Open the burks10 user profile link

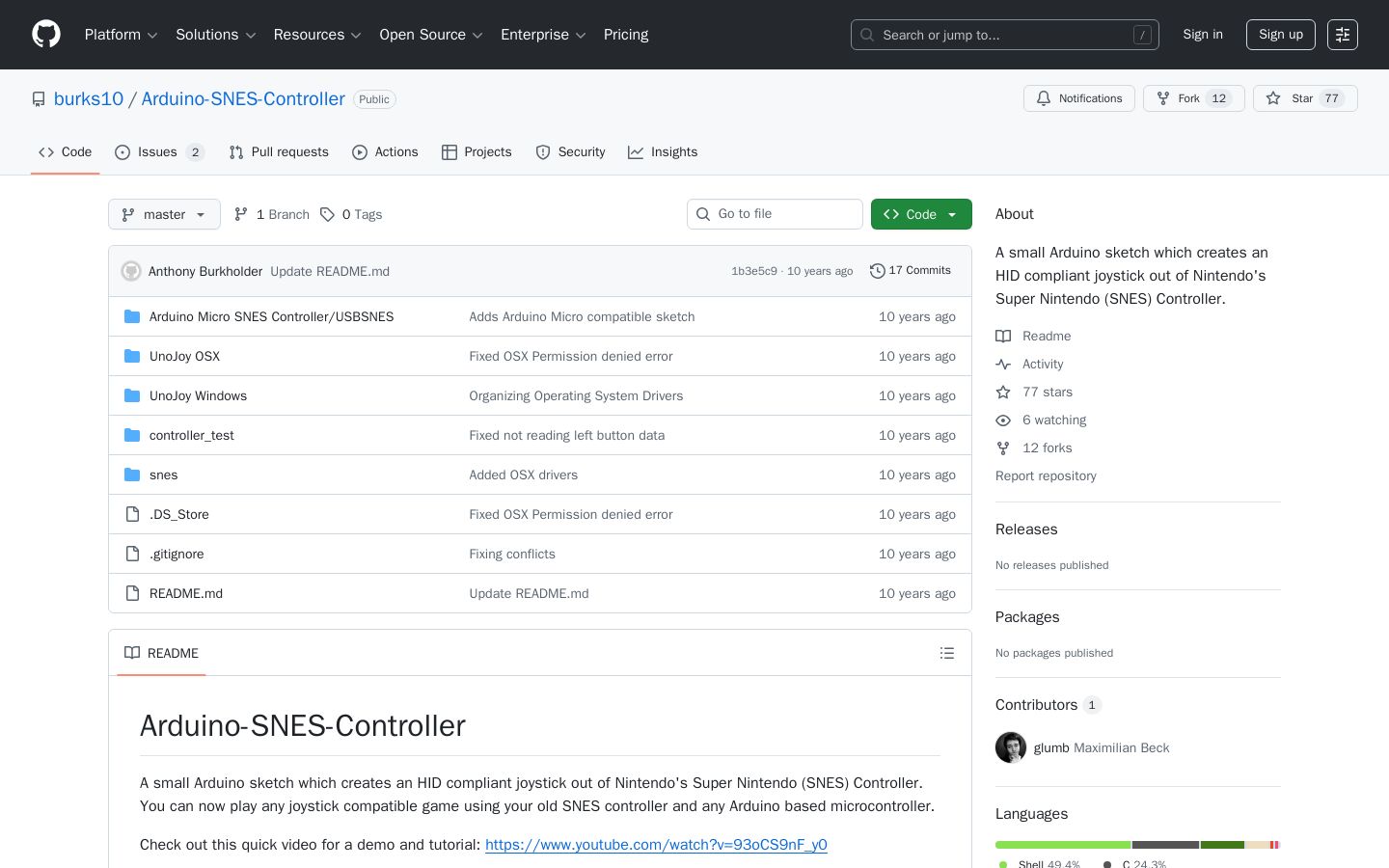click(89, 99)
